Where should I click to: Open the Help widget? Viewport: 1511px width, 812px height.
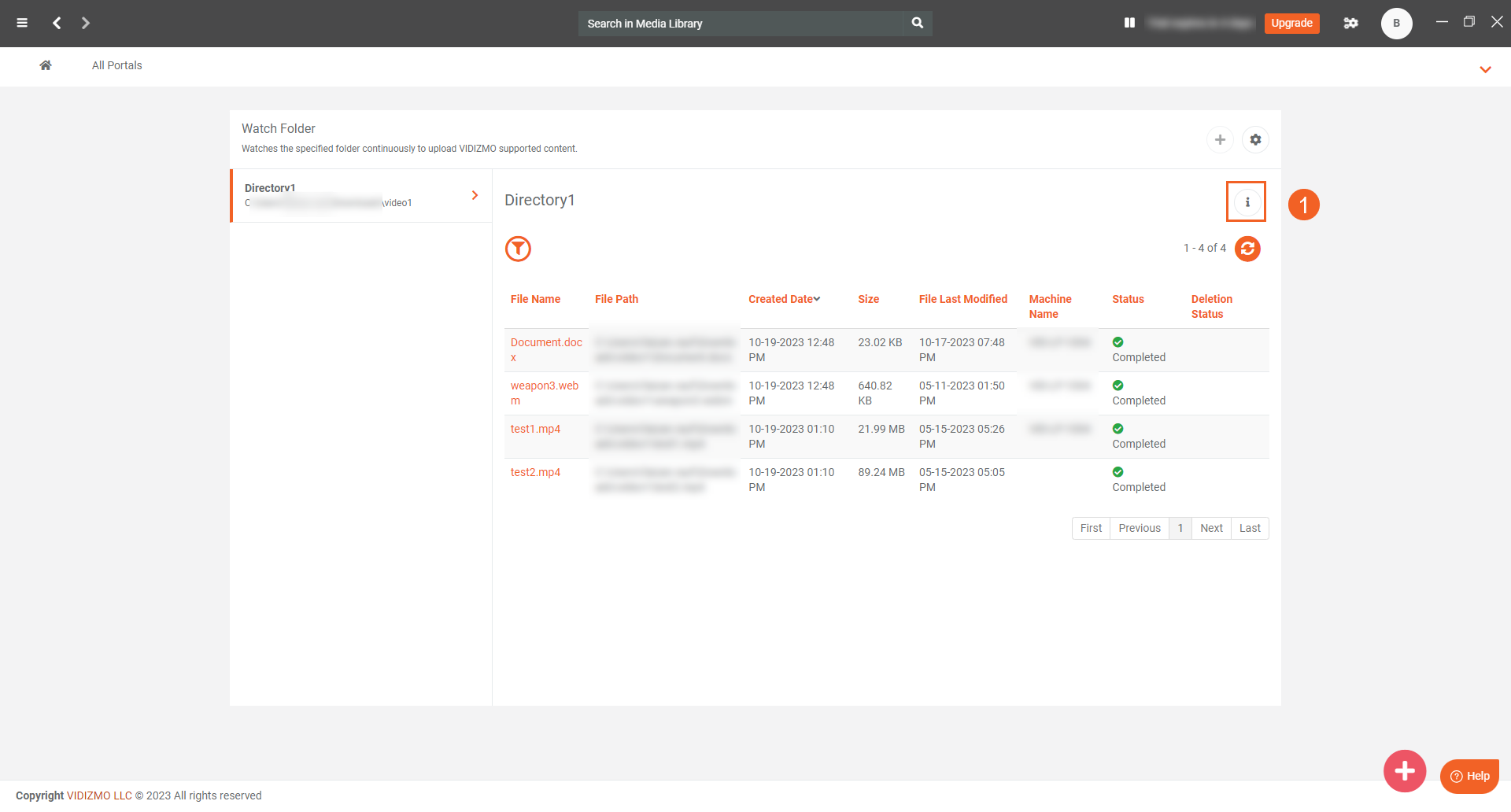(1469, 776)
